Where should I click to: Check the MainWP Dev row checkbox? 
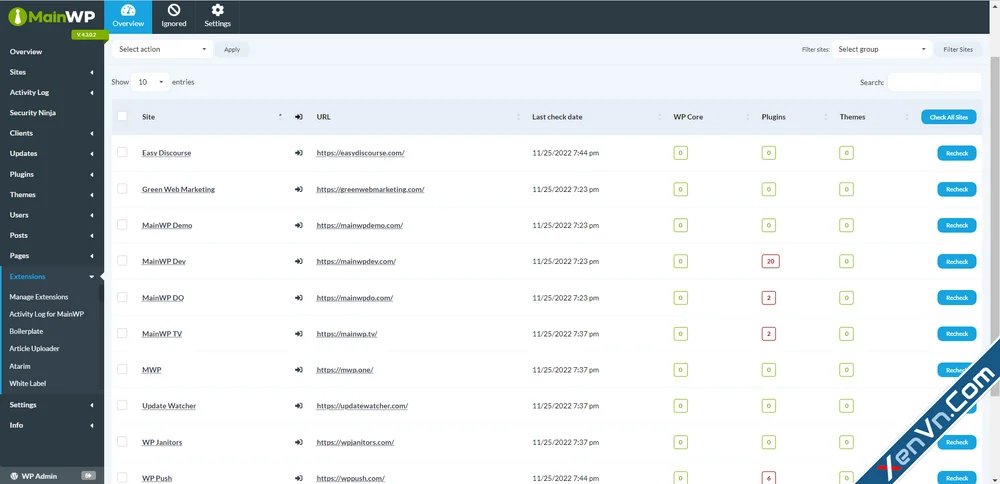point(122,261)
